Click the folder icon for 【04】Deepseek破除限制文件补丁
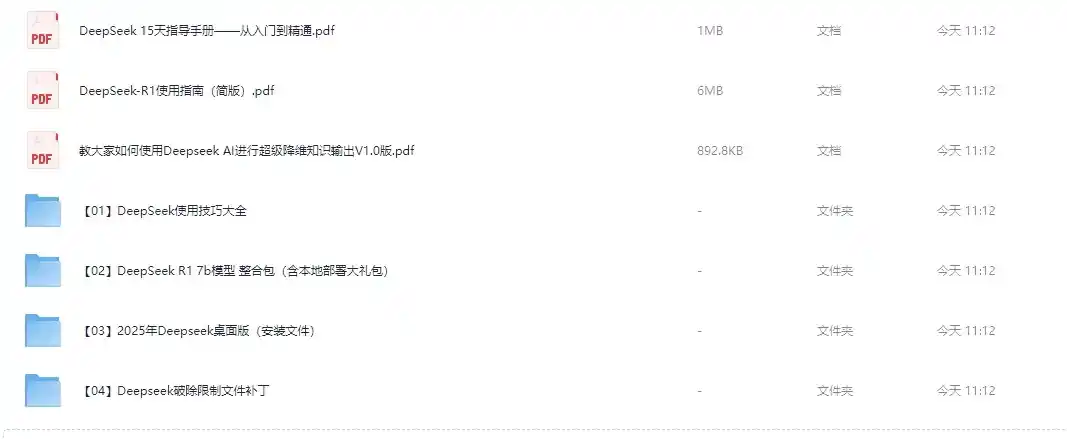The image size is (1067, 439). point(43,390)
